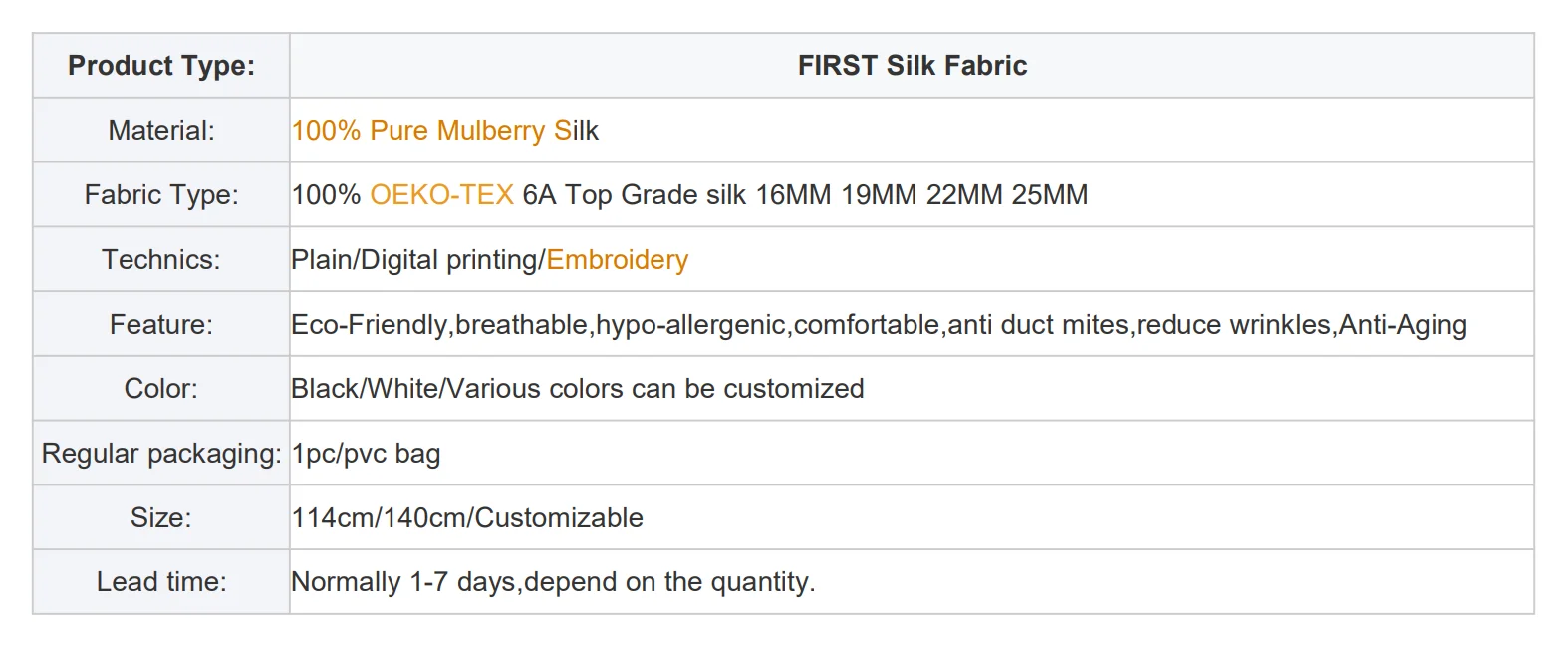Click the 'Regular packaging:' label
Screen dimensions: 1568x645
161,454
